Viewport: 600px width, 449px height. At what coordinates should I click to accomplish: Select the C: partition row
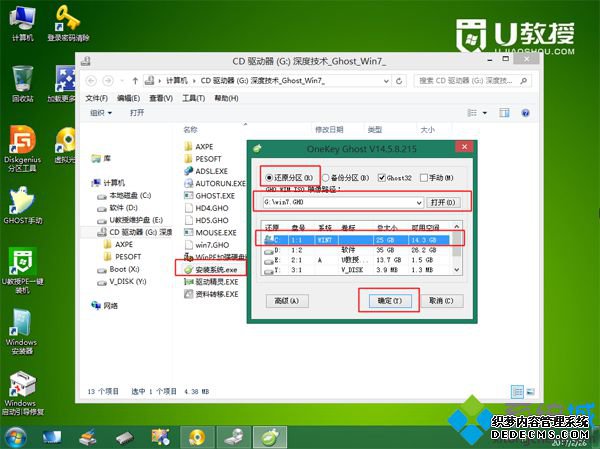coord(356,240)
